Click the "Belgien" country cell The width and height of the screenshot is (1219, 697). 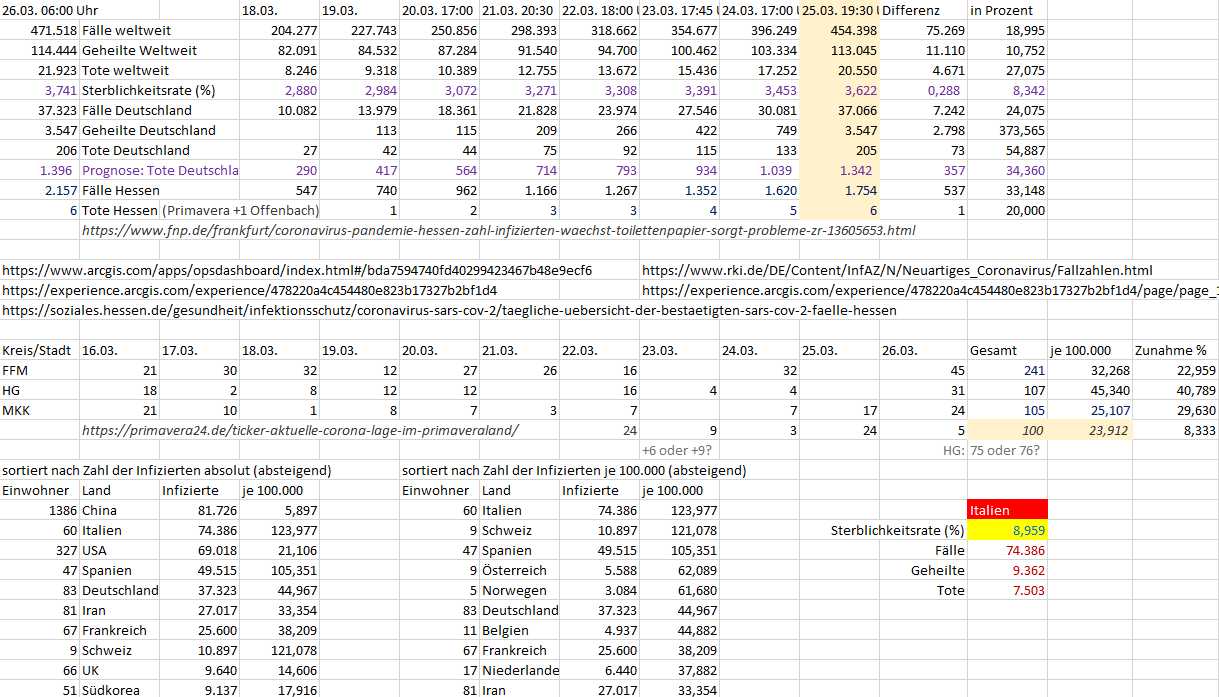[505, 630]
